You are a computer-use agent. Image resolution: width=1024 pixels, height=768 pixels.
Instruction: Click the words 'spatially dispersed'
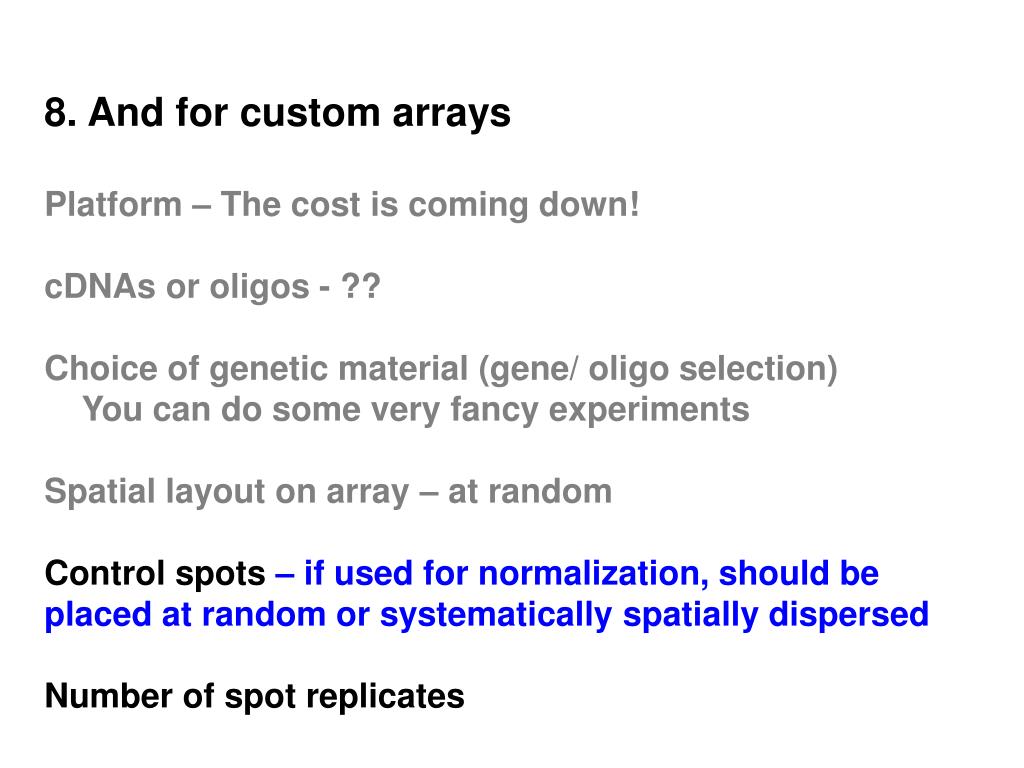click(x=776, y=615)
